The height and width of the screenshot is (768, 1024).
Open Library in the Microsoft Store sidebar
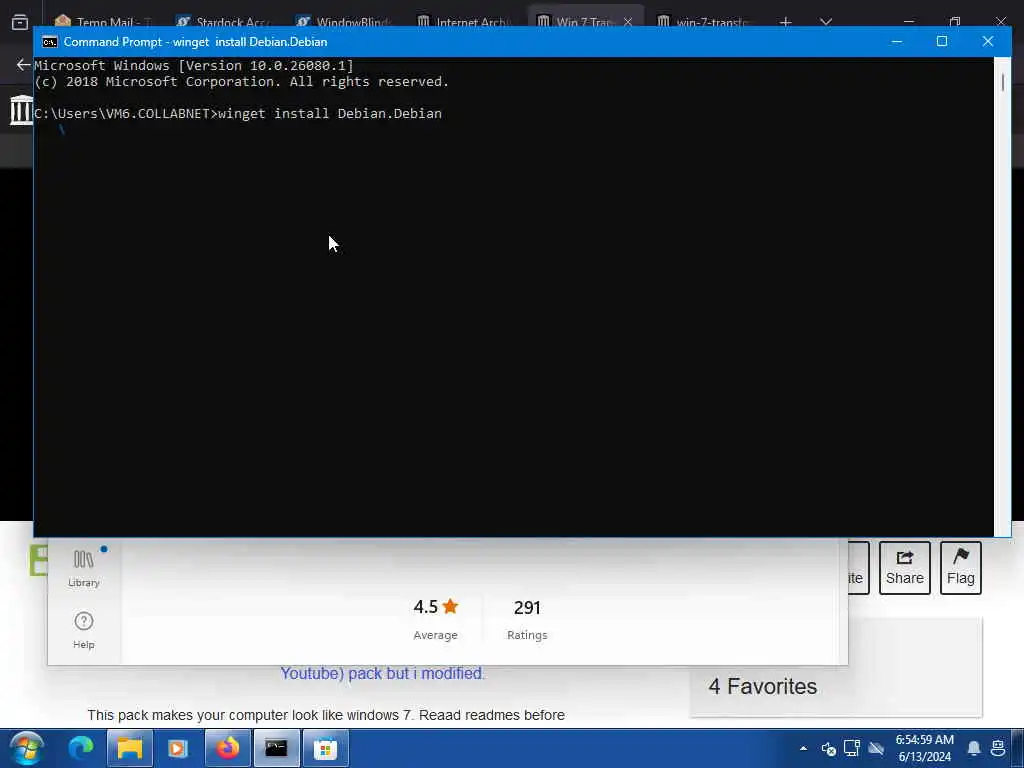pyautogui.click(x=84, y=569)
